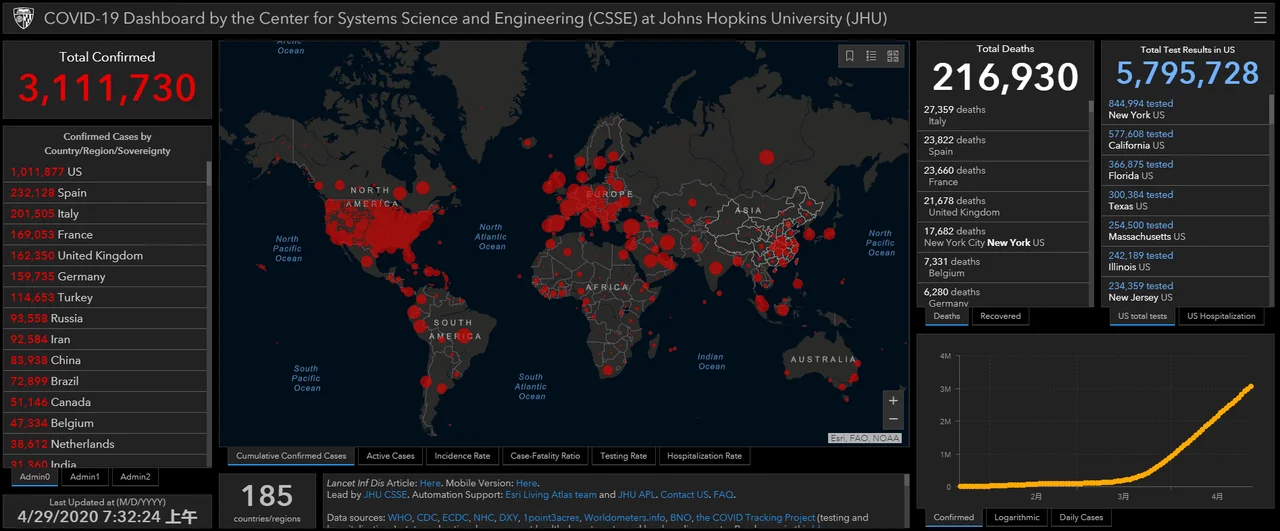Open the hamburger menu in header

[1260, 18]
